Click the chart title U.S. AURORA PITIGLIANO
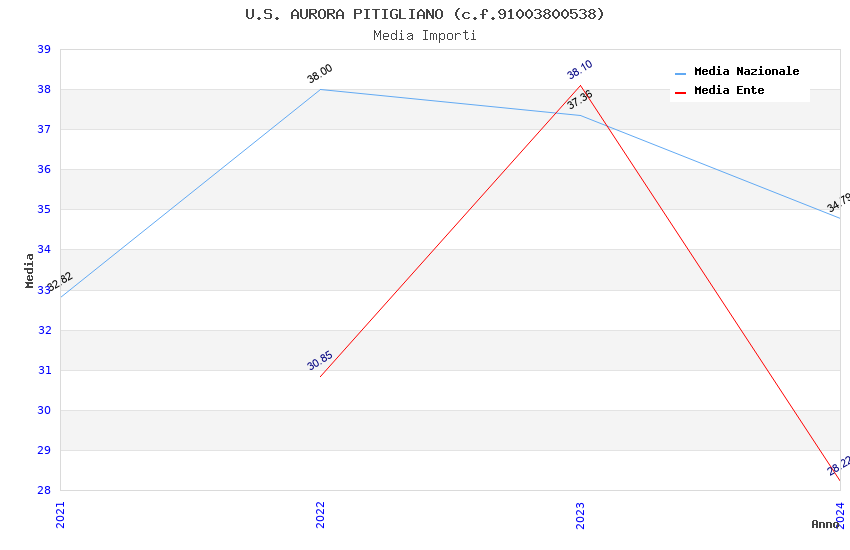Screen dimensions: 850x550 tap(425, 14)
